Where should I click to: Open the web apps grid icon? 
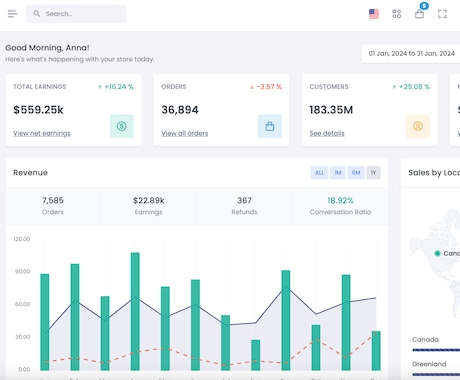(x=396, y=14)
